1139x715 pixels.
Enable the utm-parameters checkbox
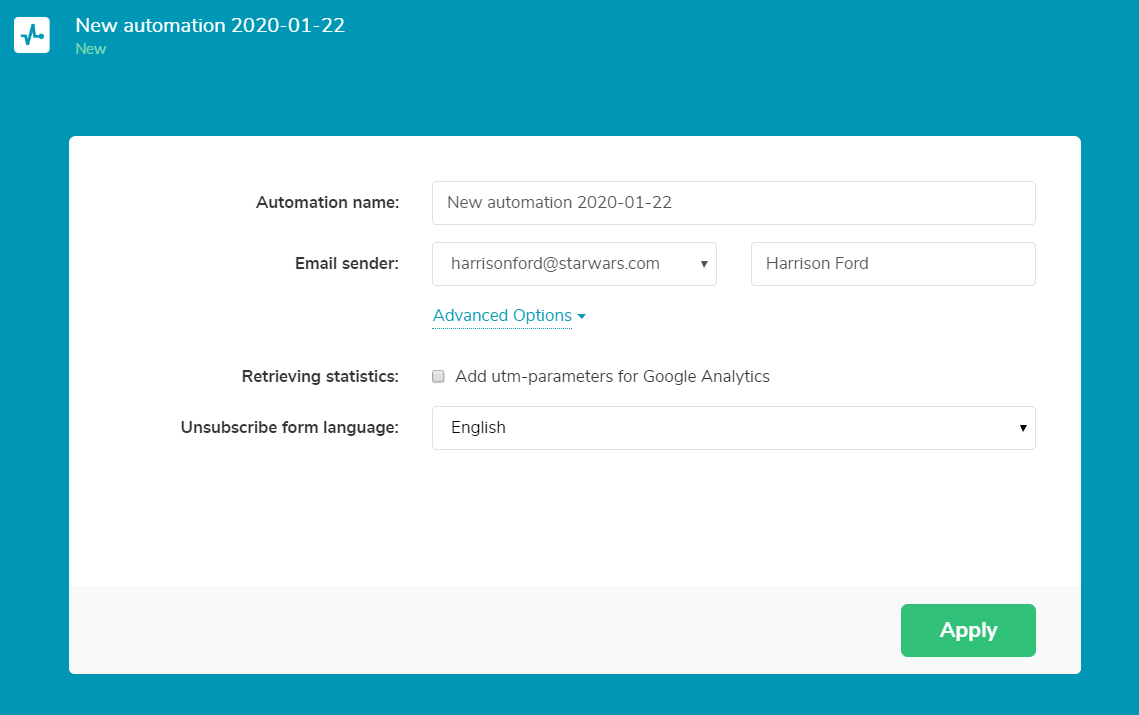tap(438, 377)
